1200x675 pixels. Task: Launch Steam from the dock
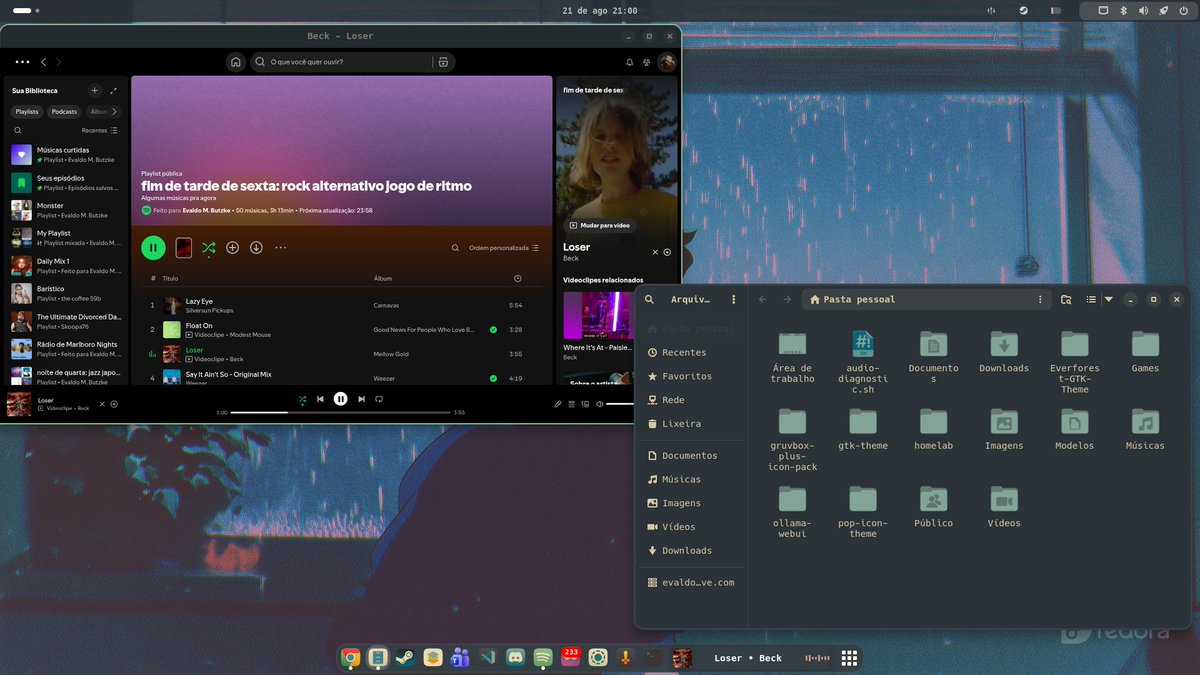click(405, 658)
